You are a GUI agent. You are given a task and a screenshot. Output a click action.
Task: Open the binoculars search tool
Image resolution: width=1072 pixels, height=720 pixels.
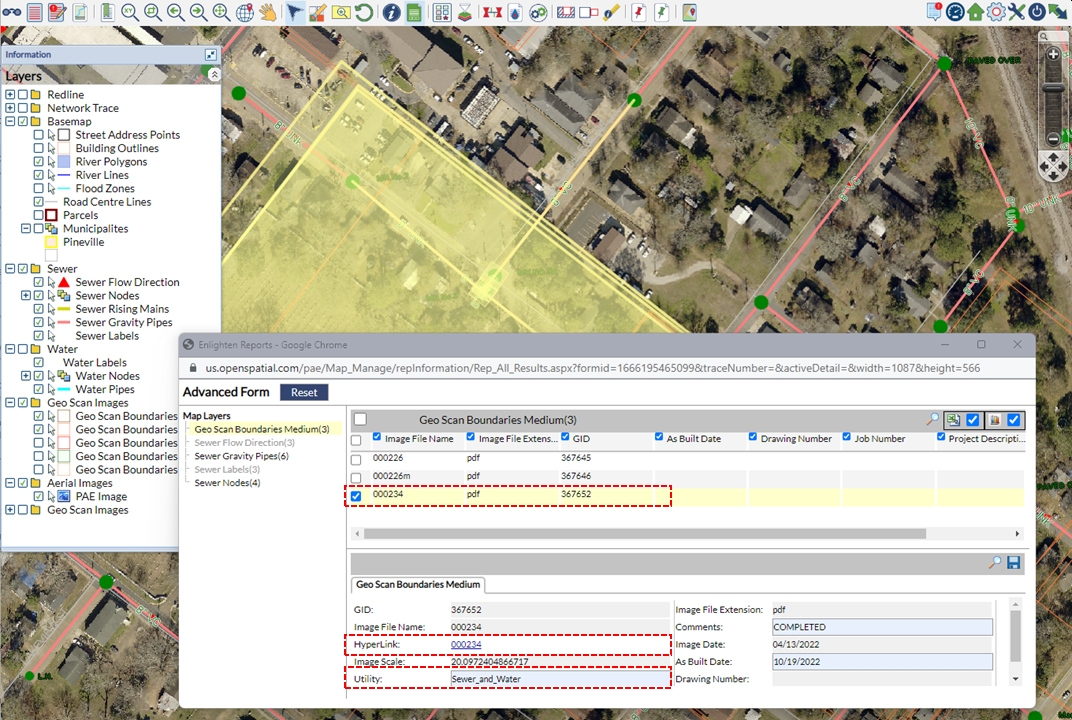coord(12,13)
